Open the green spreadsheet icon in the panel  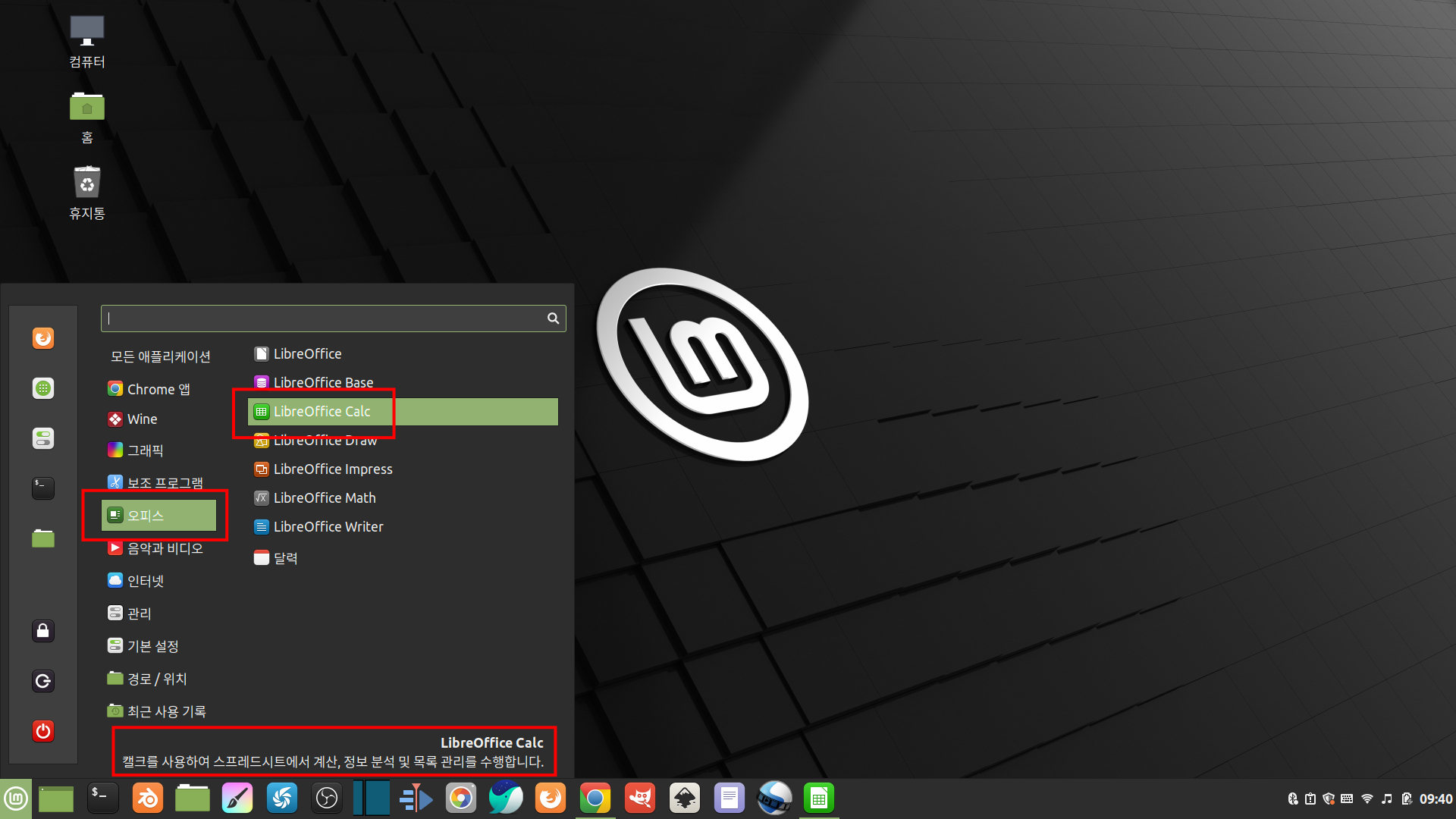[x=819, y=799]
